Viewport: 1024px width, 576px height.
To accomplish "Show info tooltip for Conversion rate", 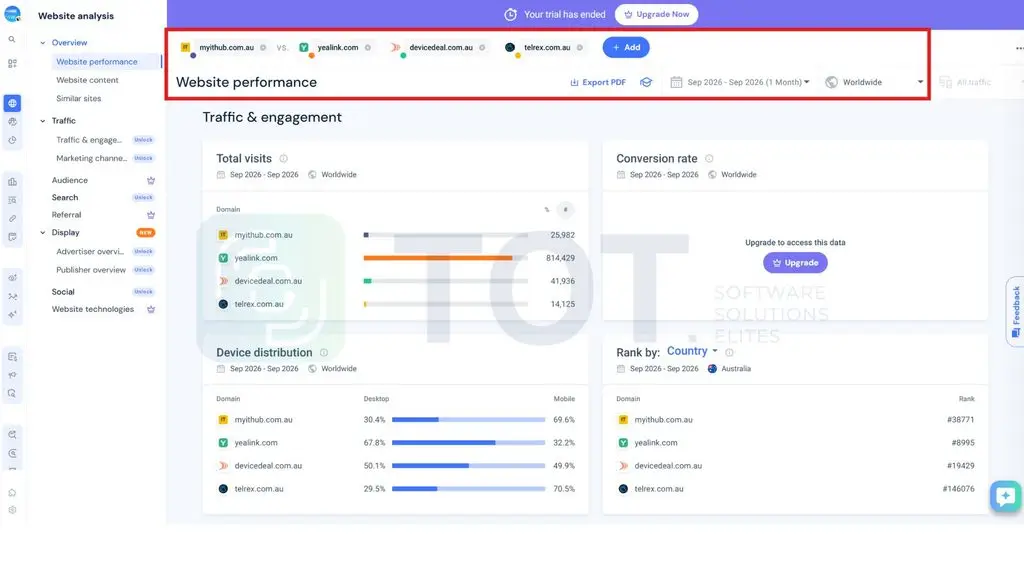I will (709, 159).
